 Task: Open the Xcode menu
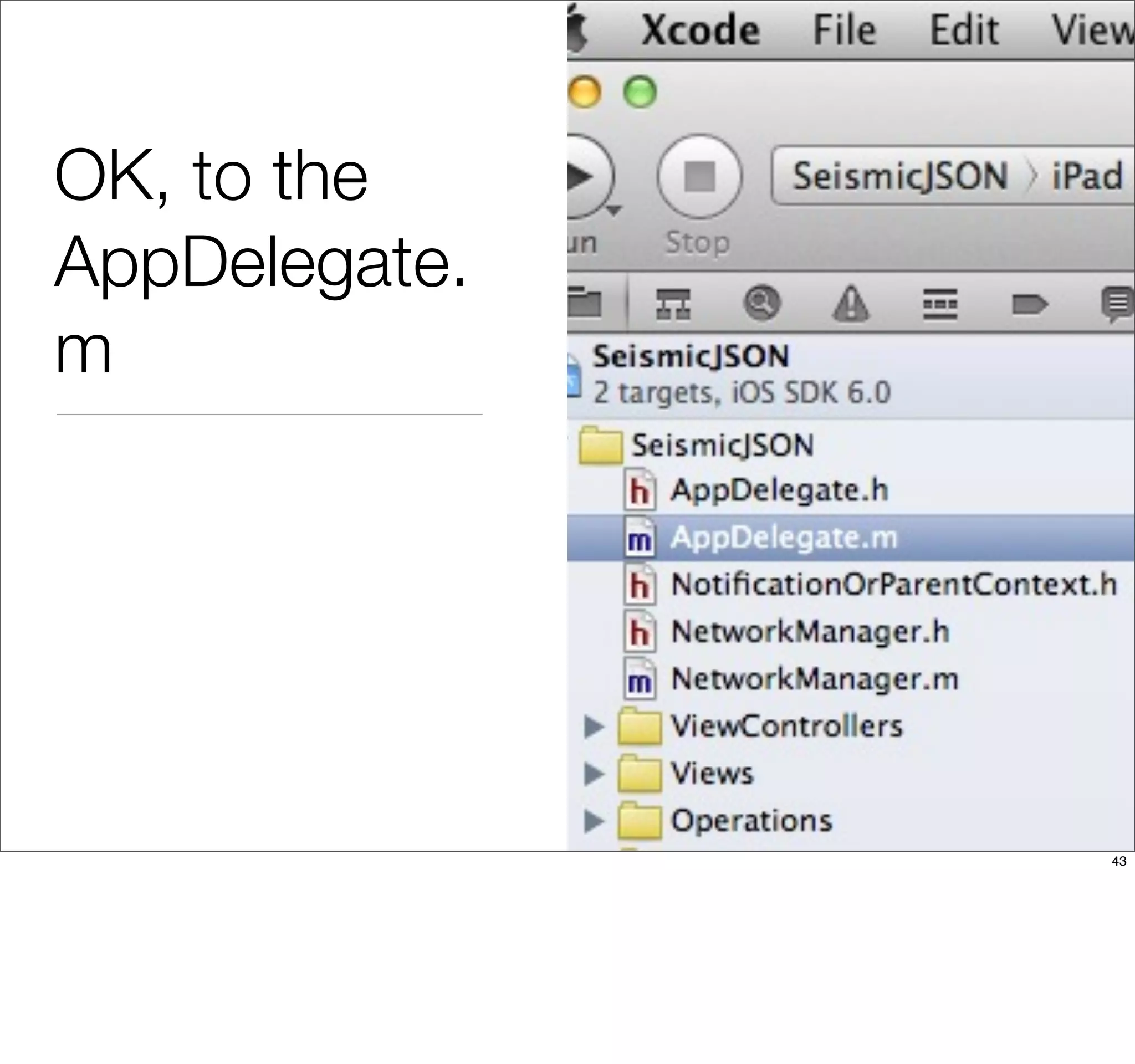[x=701, y=30]
